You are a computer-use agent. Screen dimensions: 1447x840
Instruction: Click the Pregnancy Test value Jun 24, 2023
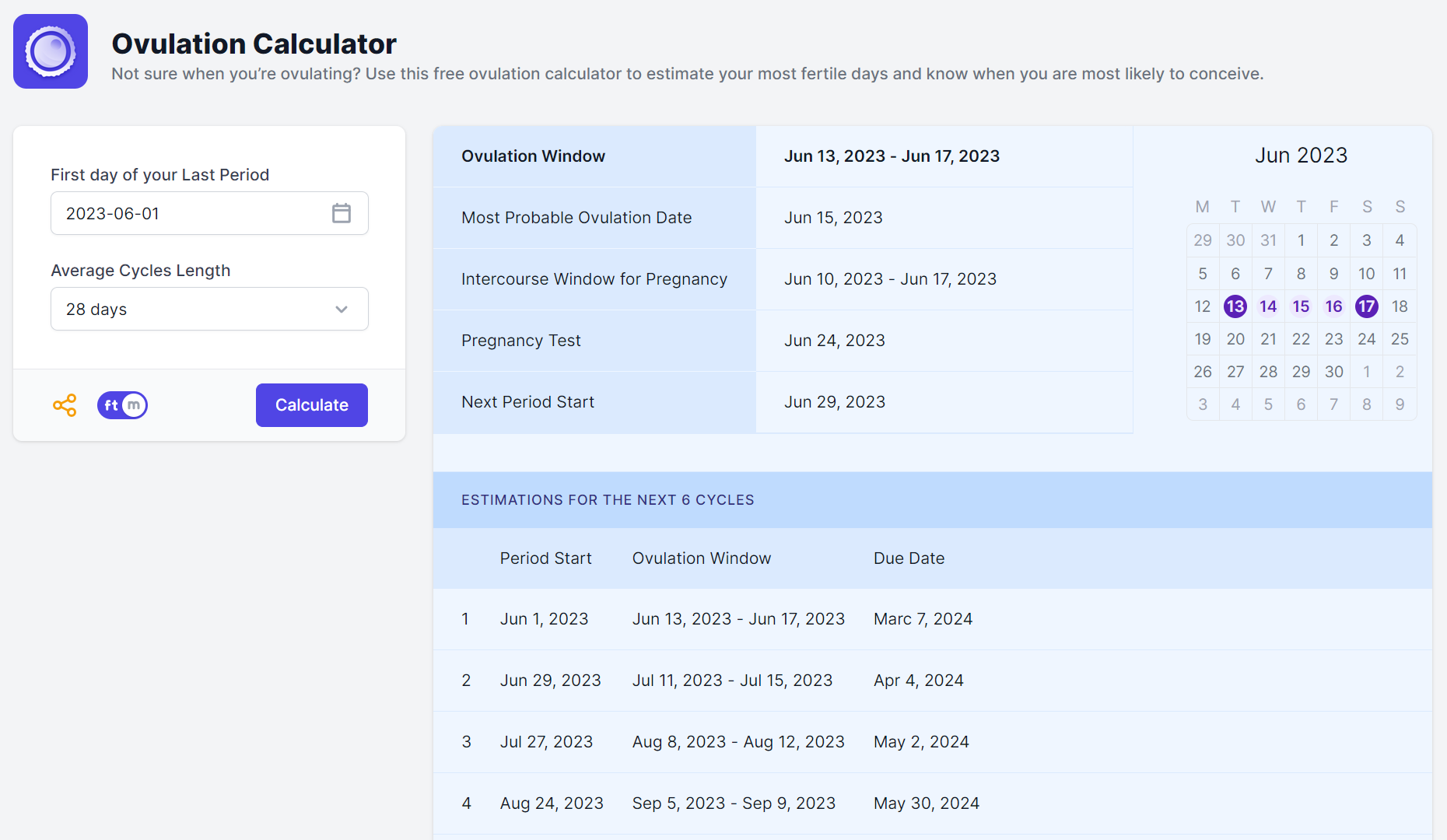(x=835, y=341)
